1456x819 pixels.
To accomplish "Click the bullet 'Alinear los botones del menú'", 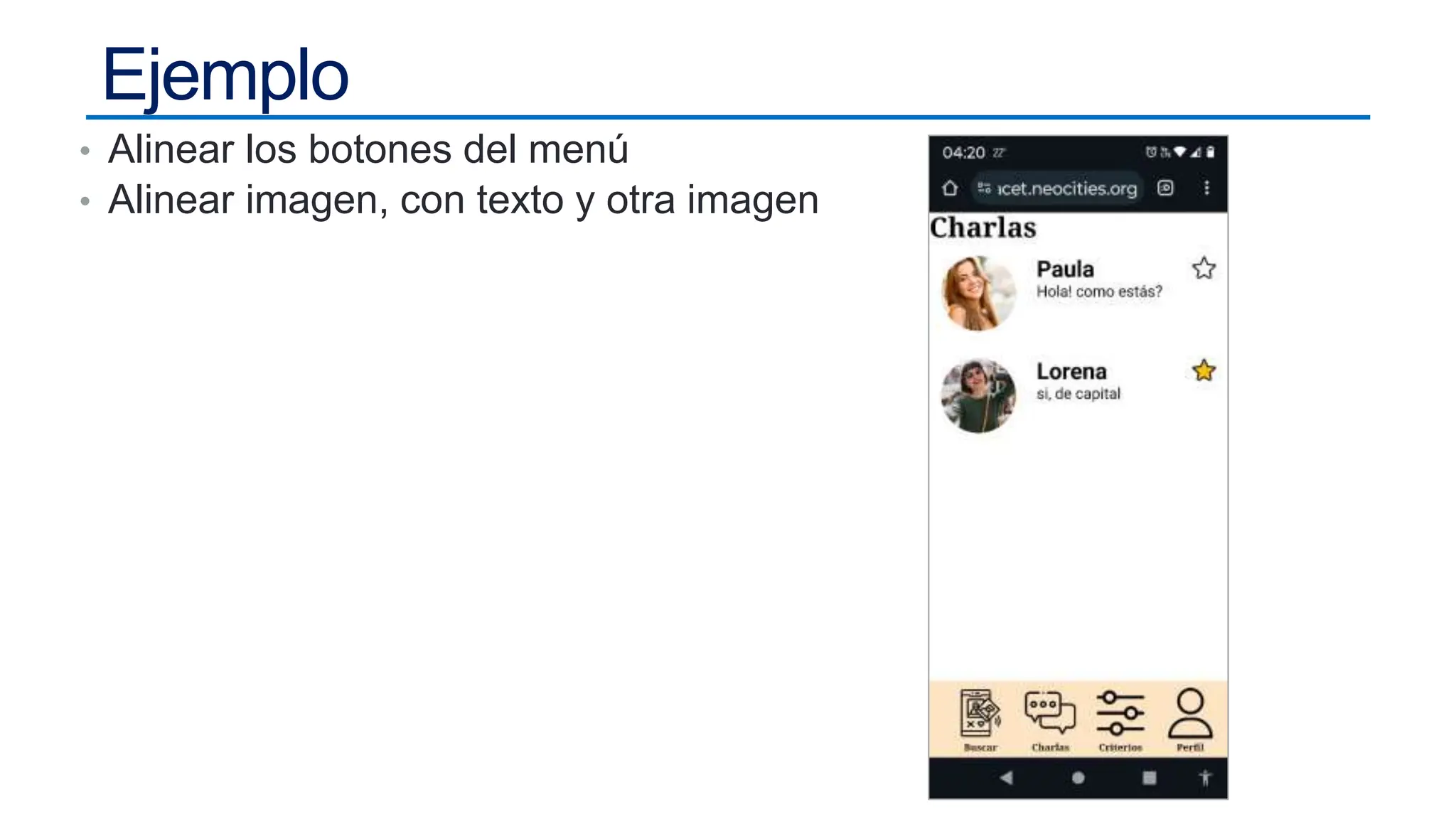I will coord(368,149).
